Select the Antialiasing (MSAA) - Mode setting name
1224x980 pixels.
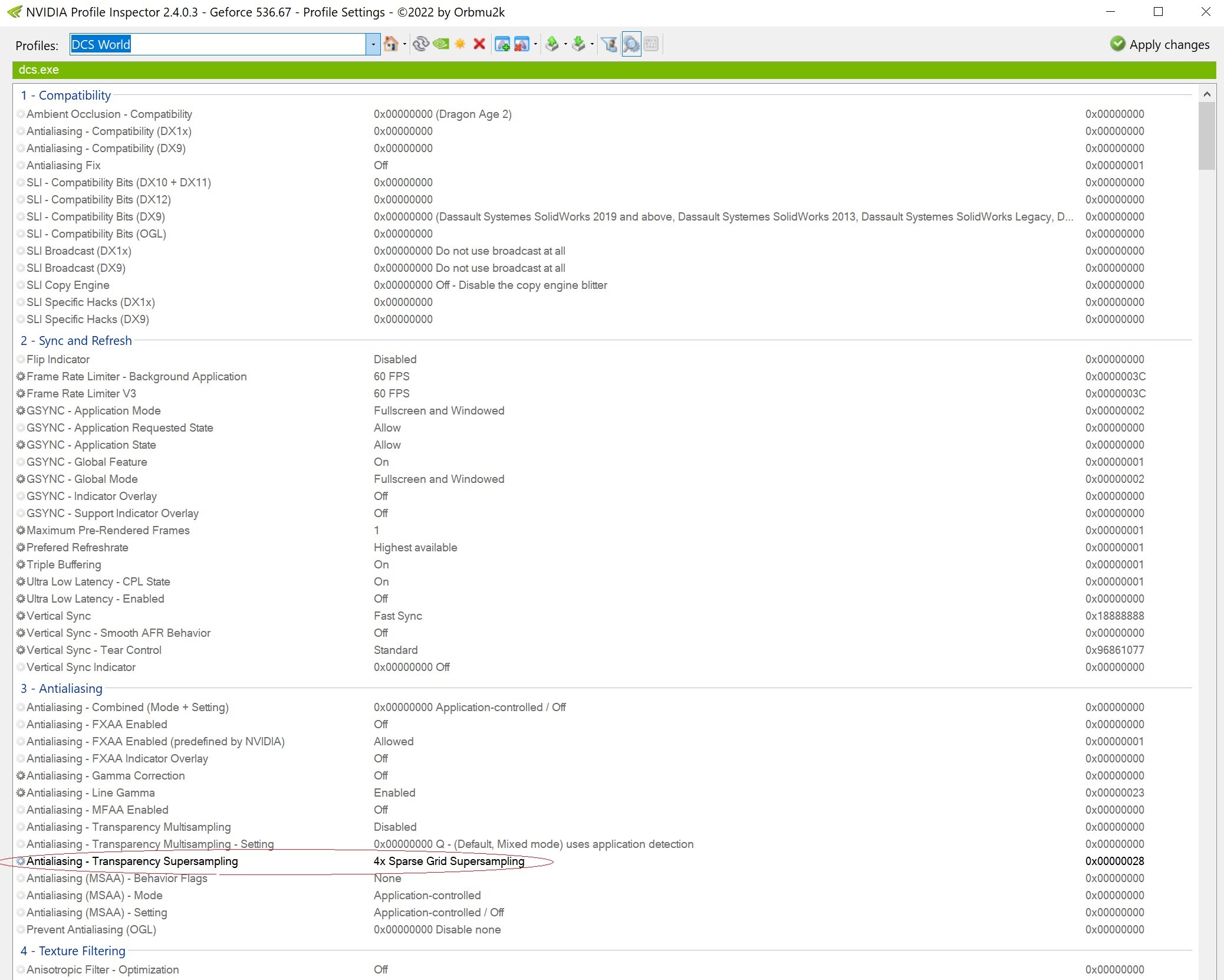[x=94, y=895]
